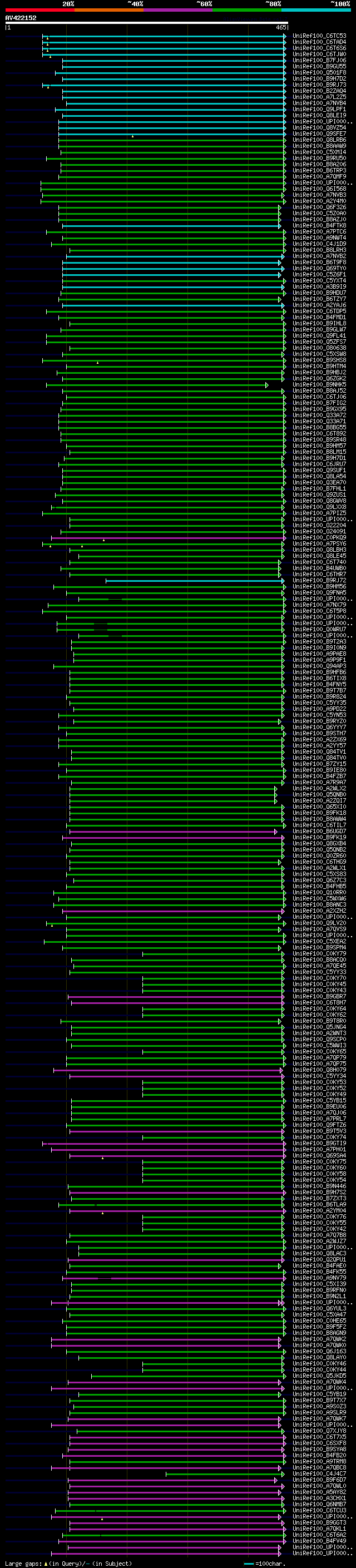Select hit label UniRef100_Q9LPF1
This screenshot has height=1568, width=356.
click(319, 110)
